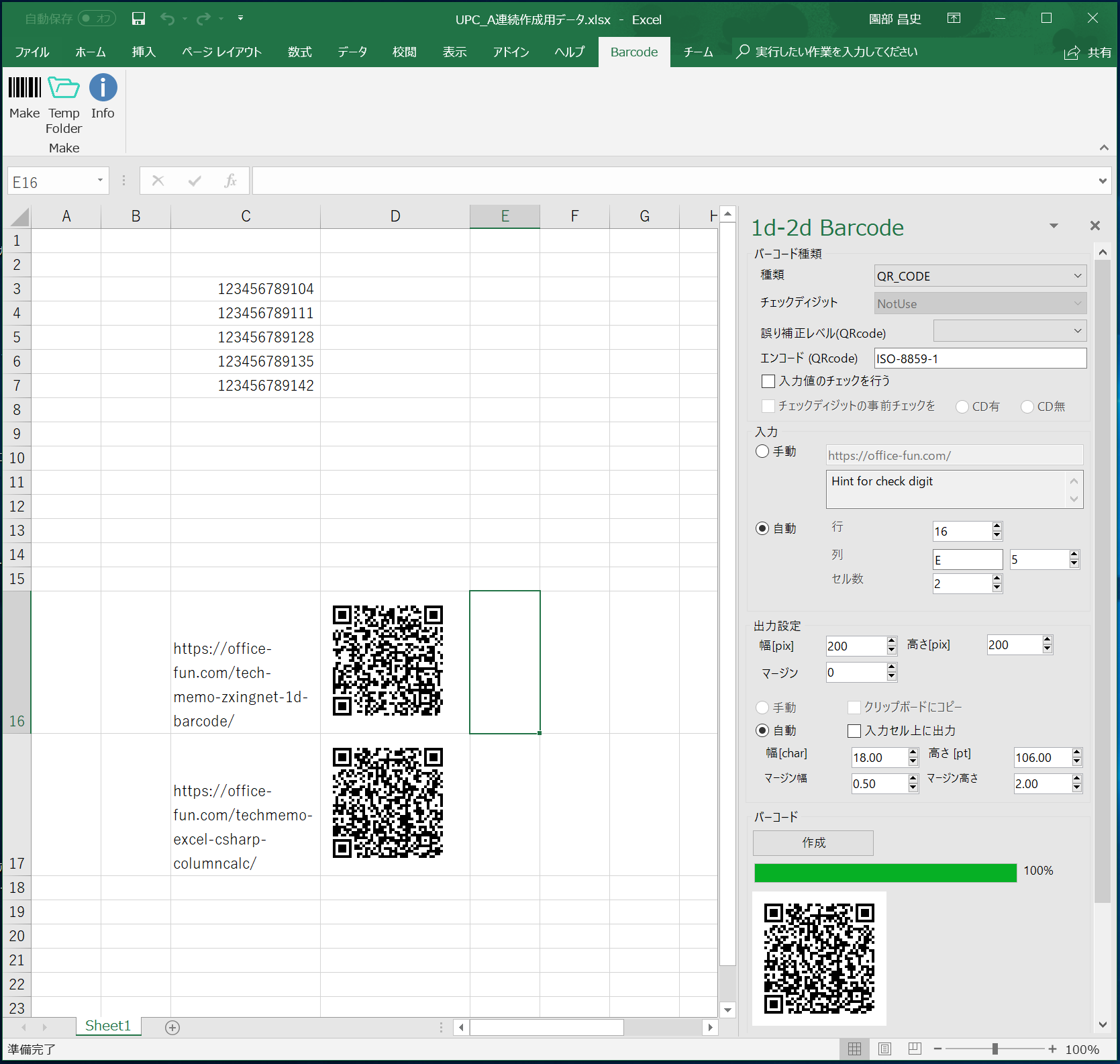Switch to Normal view icon
This screenshot has width=1120, height=1064.
click(854, 1049)
